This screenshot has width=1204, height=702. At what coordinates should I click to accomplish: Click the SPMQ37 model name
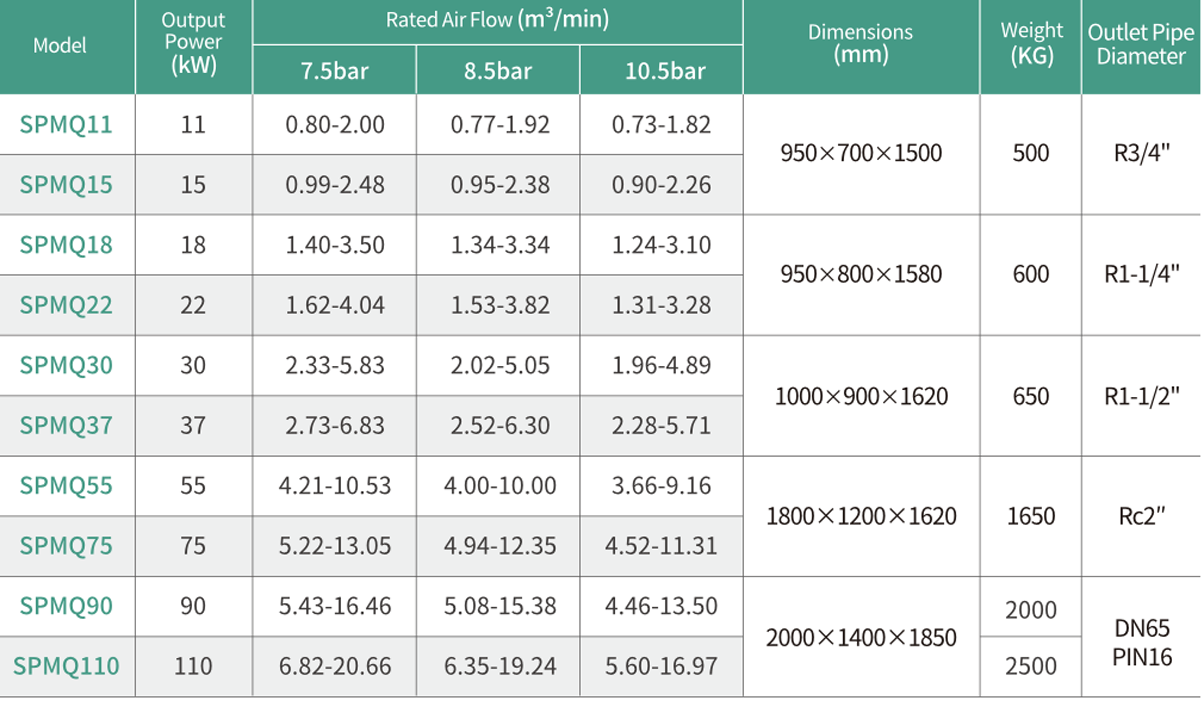66,426
